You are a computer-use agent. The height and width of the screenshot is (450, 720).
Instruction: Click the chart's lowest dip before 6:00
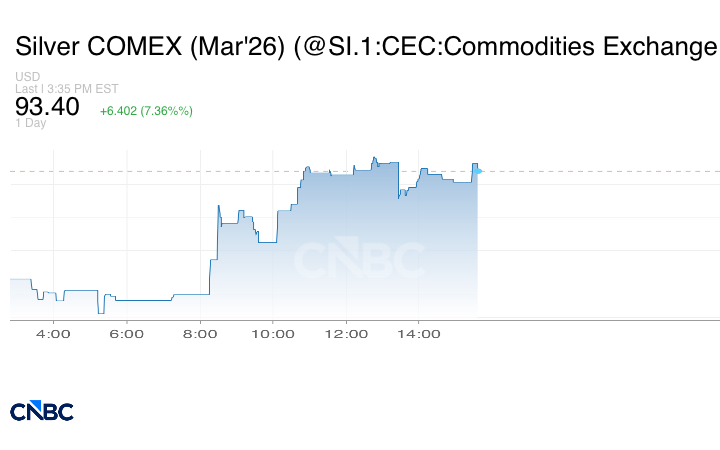(x=100, y=312)
